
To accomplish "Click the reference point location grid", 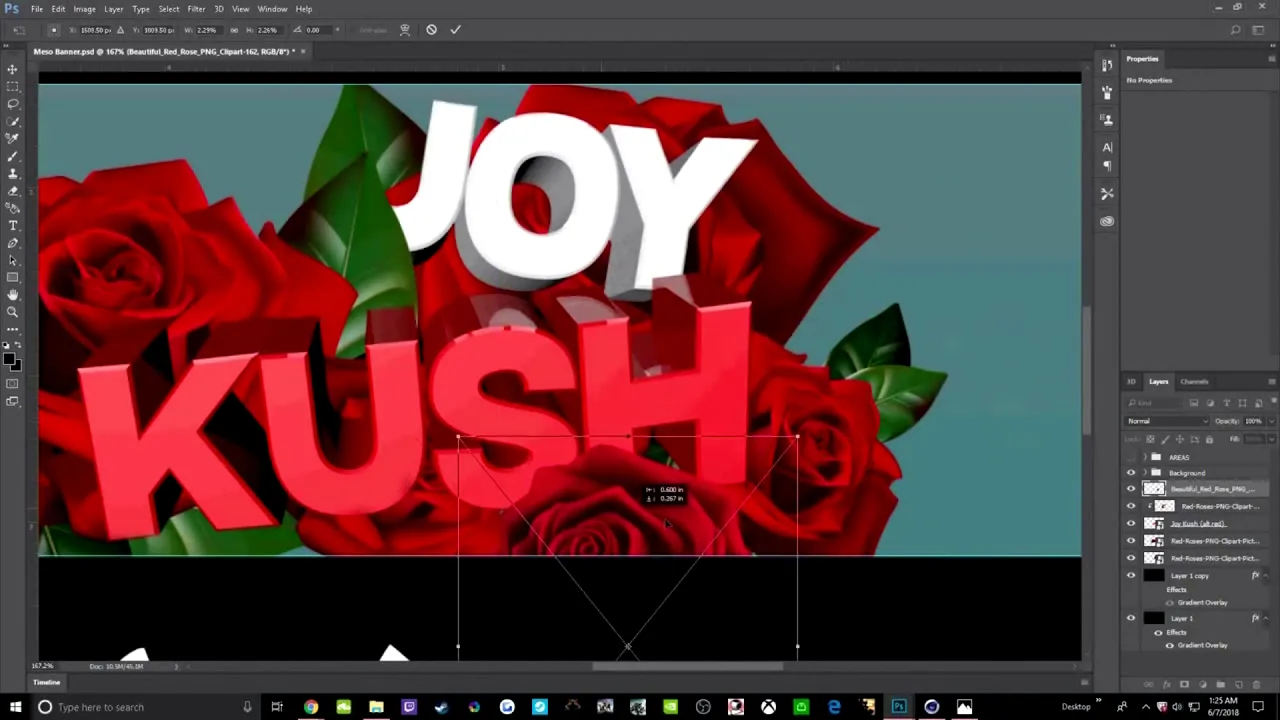I will pos(54,30).
